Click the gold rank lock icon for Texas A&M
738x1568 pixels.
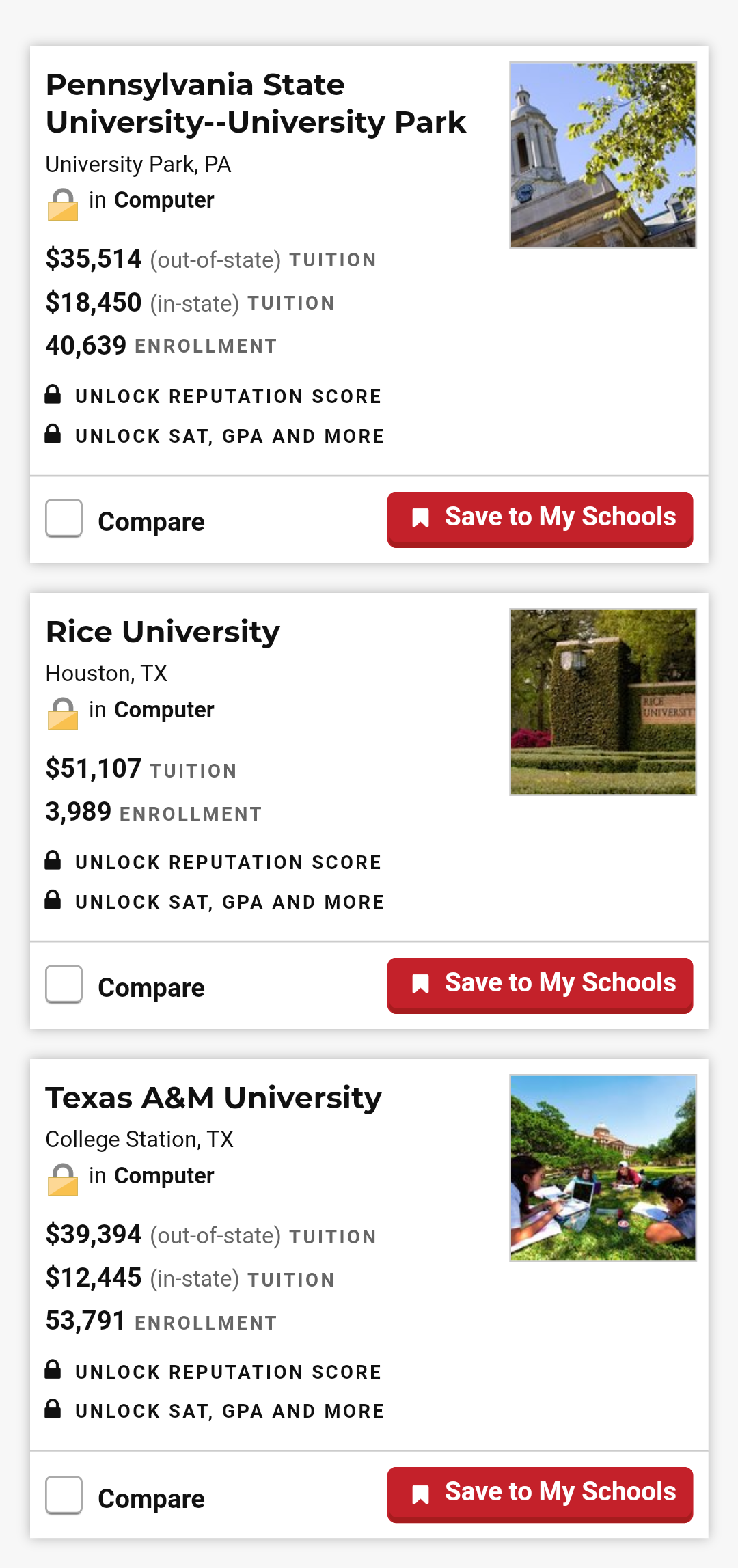(x=63, y=1180)
